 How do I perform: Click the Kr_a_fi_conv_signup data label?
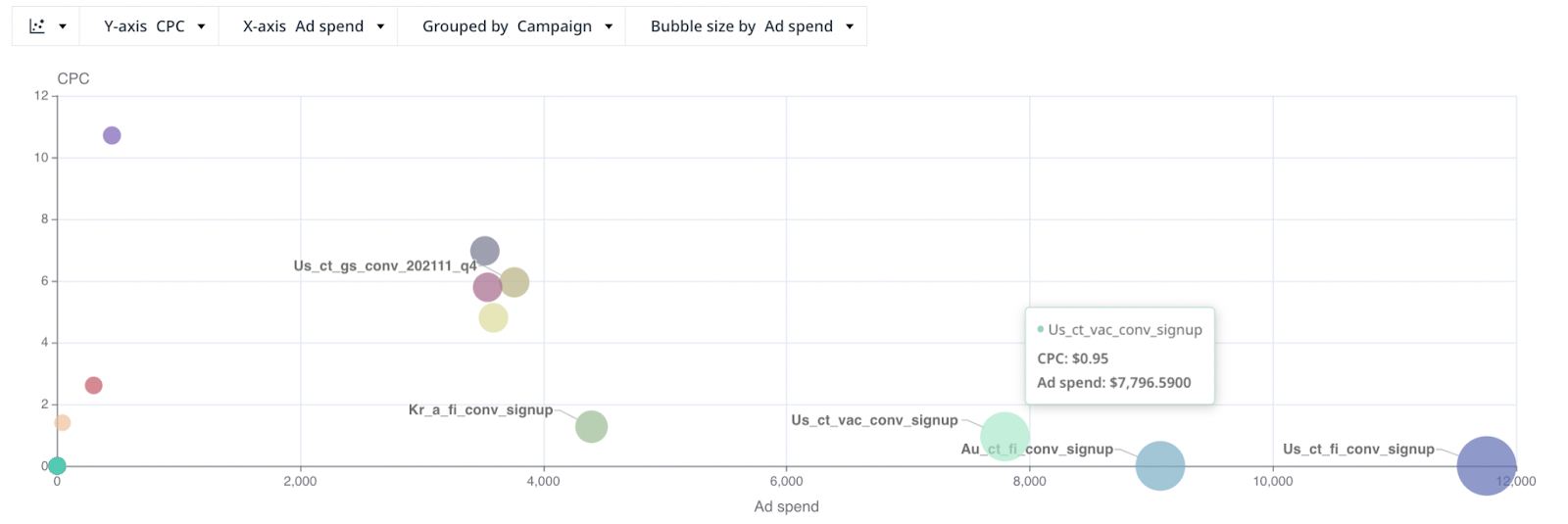coord(480,410)
